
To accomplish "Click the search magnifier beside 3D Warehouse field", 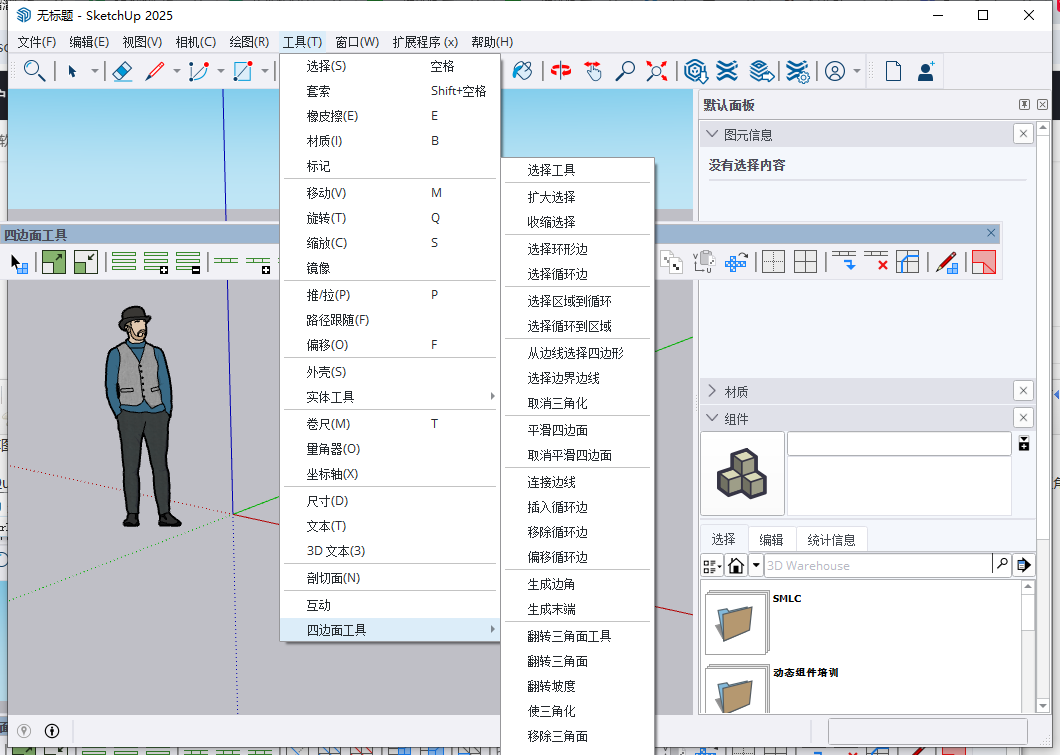I will click(1002, 564).
